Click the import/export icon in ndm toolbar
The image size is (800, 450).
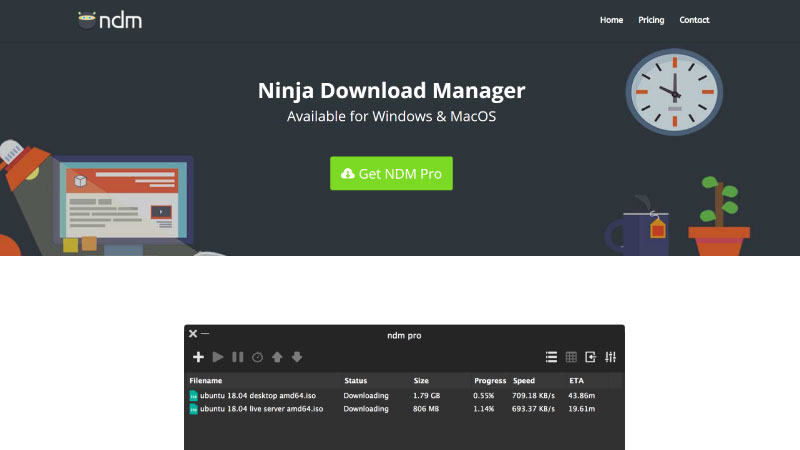(x=590, y=357)
